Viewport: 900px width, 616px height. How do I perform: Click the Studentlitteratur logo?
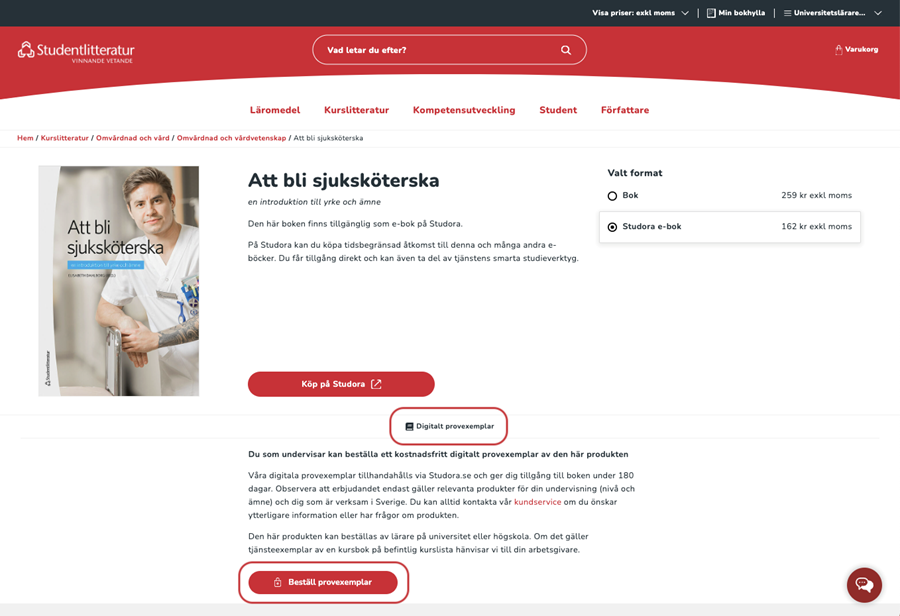pos(76,52)
